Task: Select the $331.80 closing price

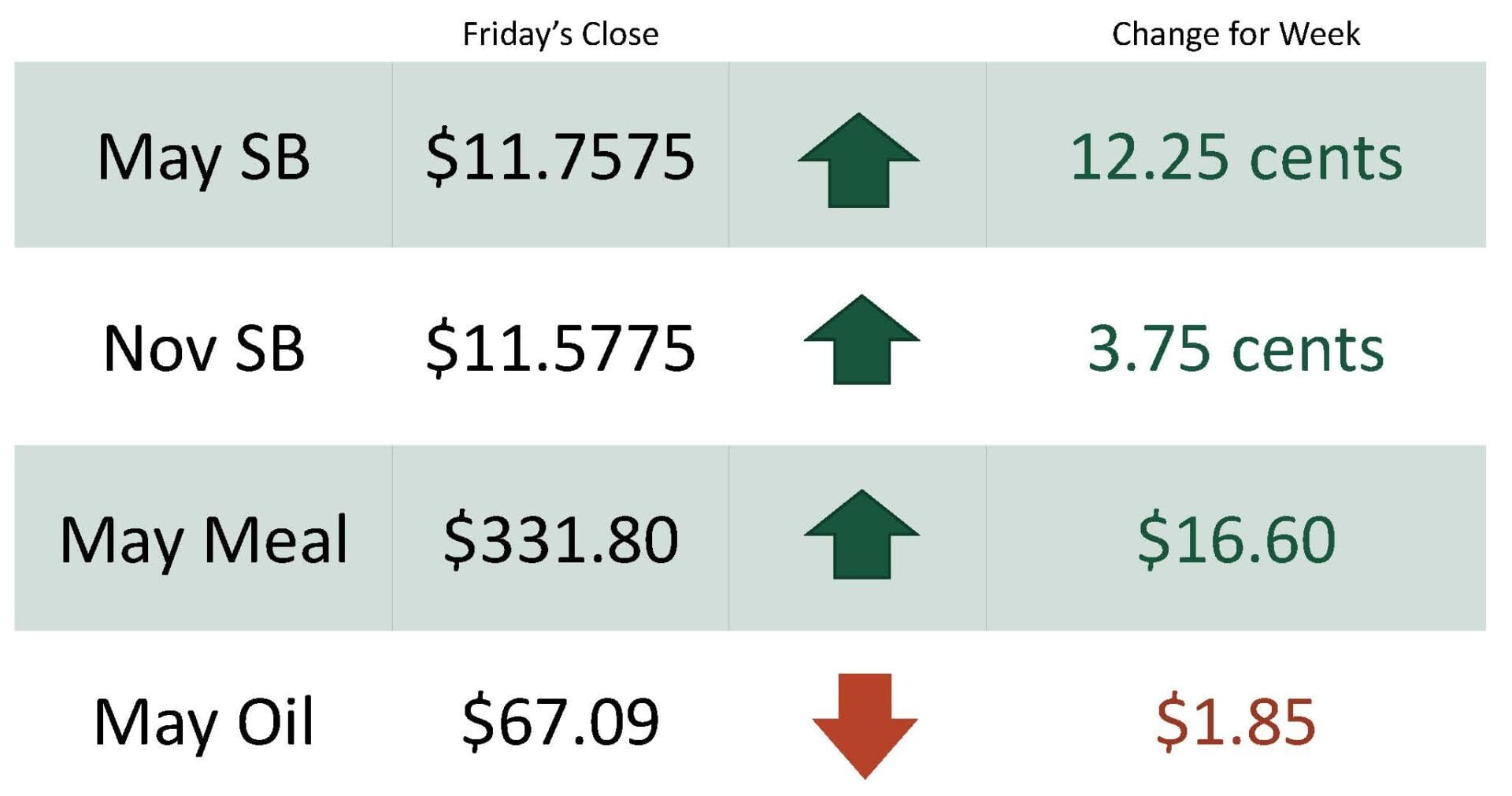Action: 560,540
